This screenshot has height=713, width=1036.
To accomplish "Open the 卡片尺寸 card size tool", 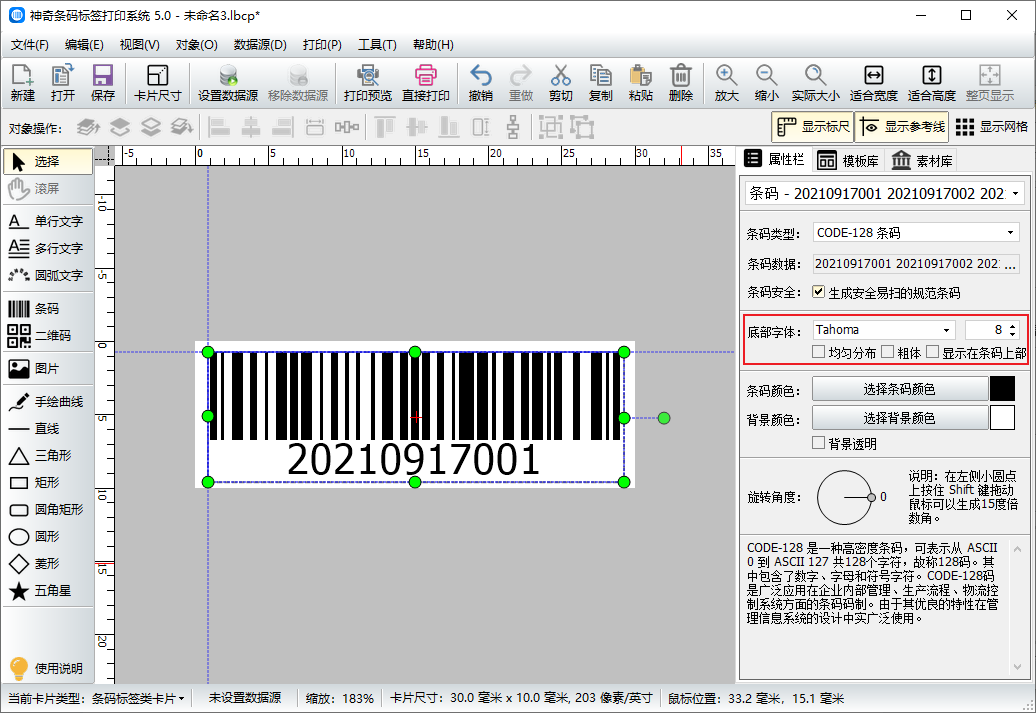I will [157, 83].
